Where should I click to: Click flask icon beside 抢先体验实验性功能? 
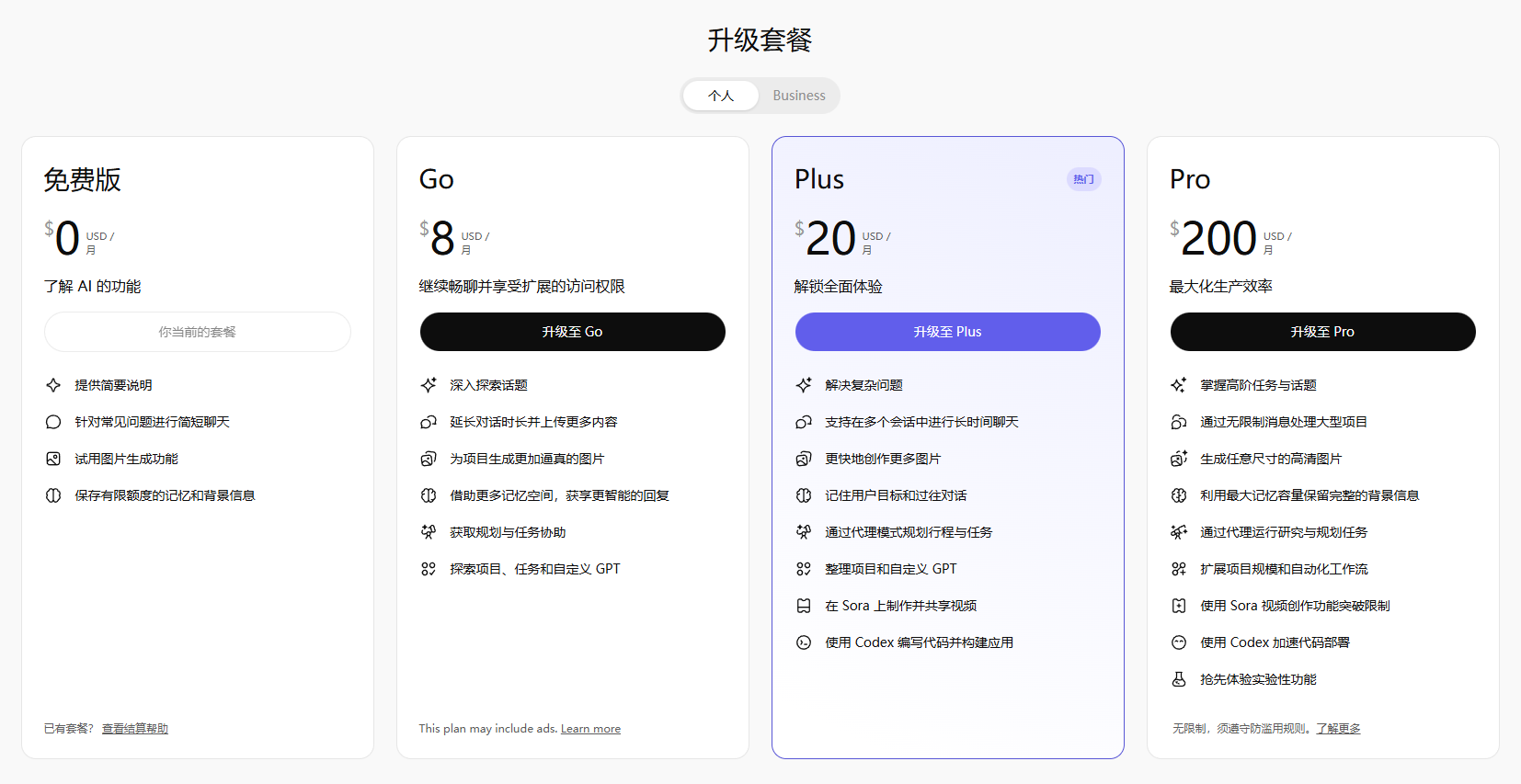[1179, 679]
